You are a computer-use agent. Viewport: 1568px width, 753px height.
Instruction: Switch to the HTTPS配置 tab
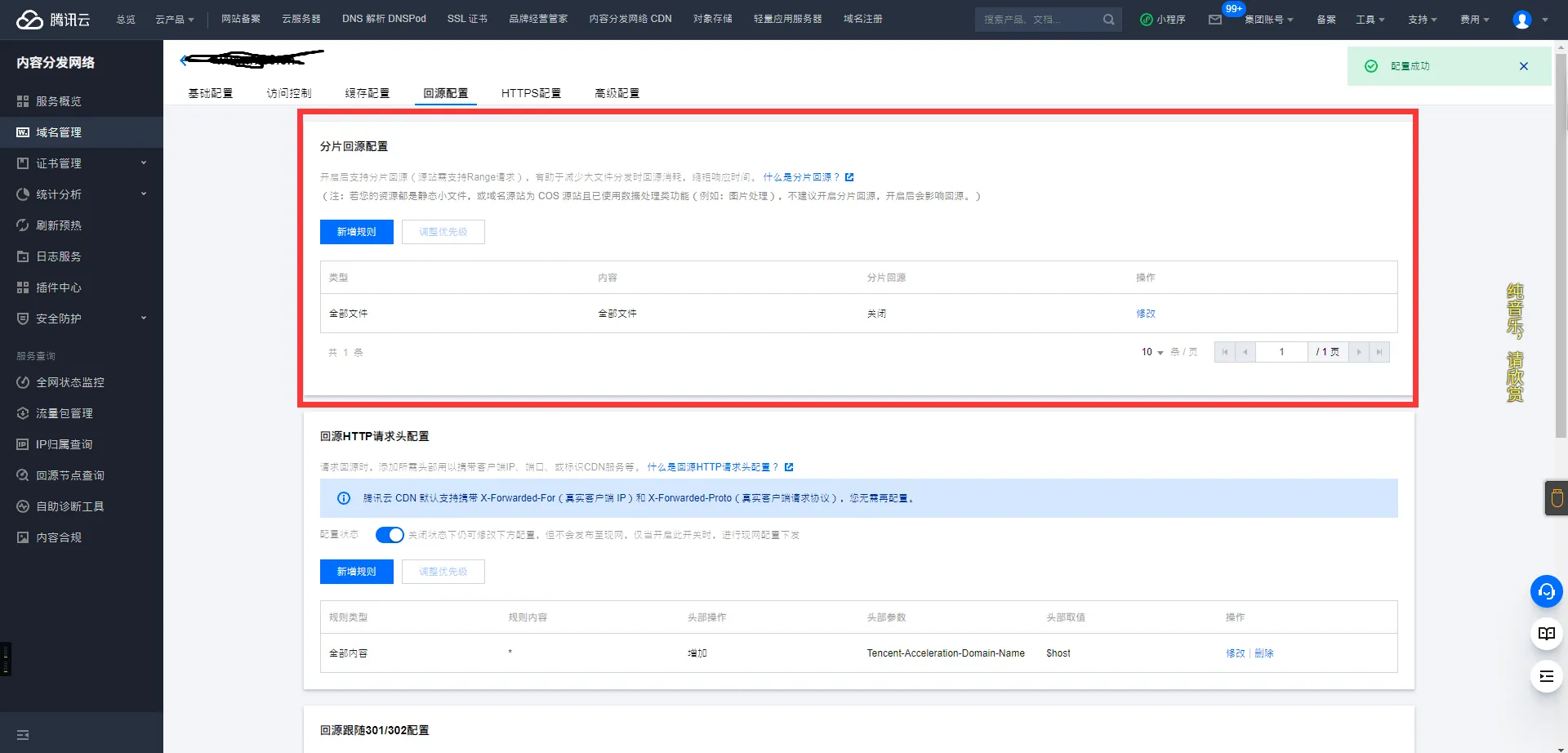tap(531, 92)
